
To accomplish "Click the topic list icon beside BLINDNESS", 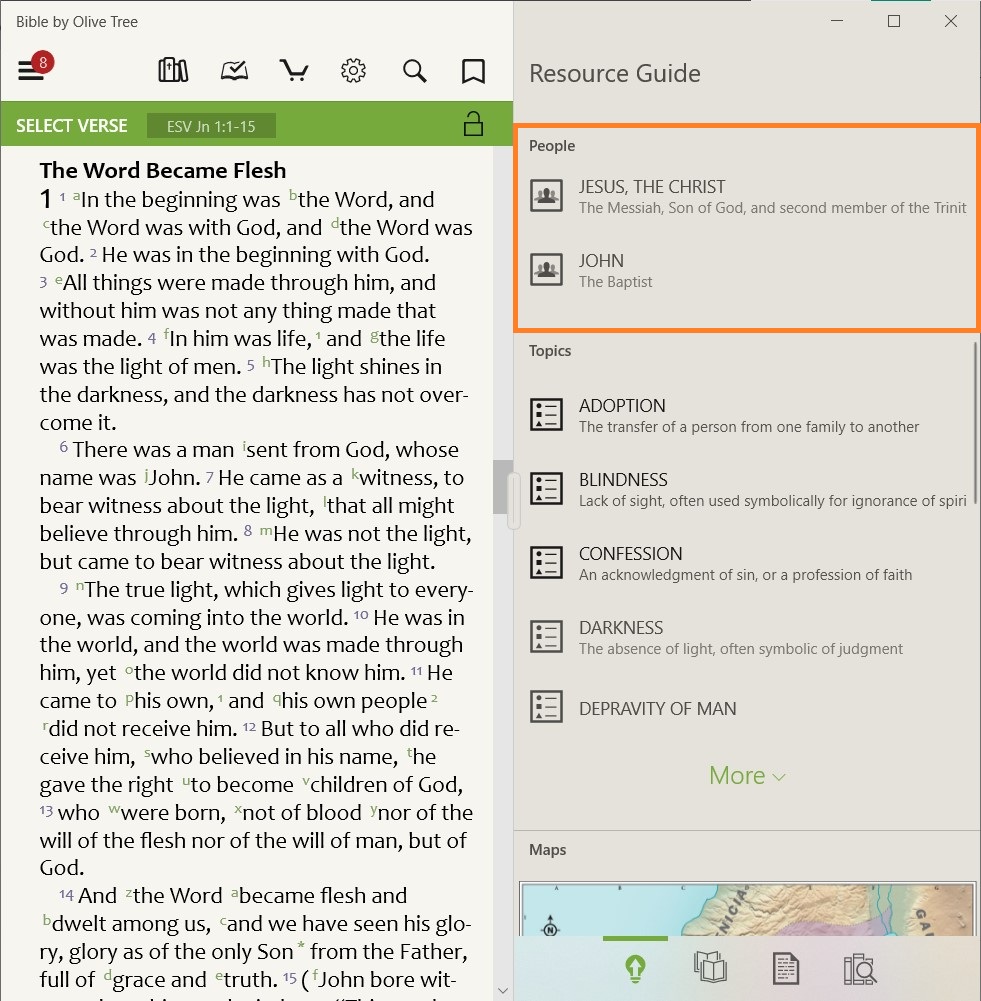I will point(546,488).
